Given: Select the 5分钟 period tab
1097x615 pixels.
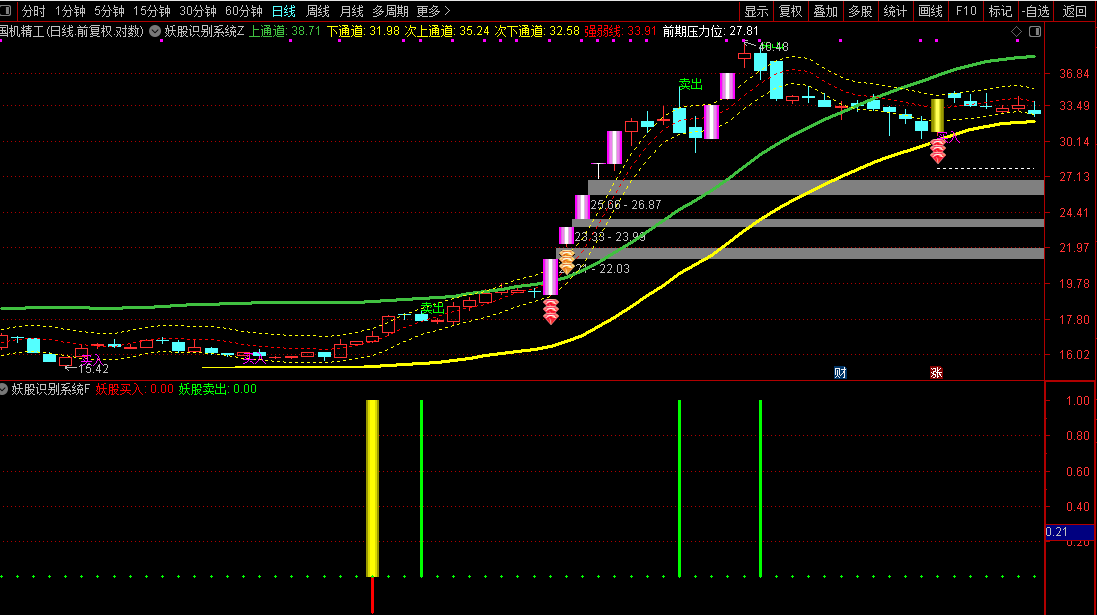Looking at the screenshot, I should coord(109,11).
